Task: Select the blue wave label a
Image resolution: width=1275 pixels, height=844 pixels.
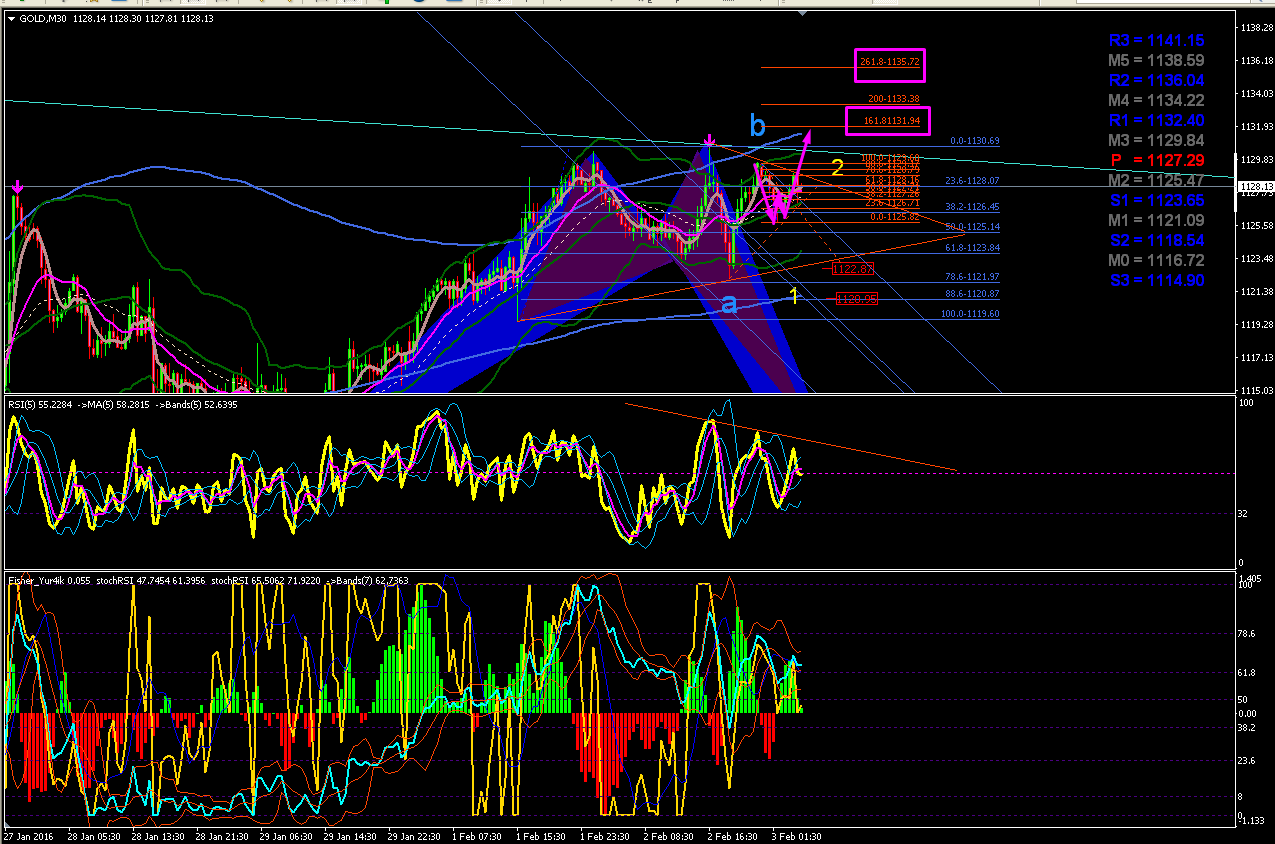Action: pyautogui.click(x=730, y=304)
